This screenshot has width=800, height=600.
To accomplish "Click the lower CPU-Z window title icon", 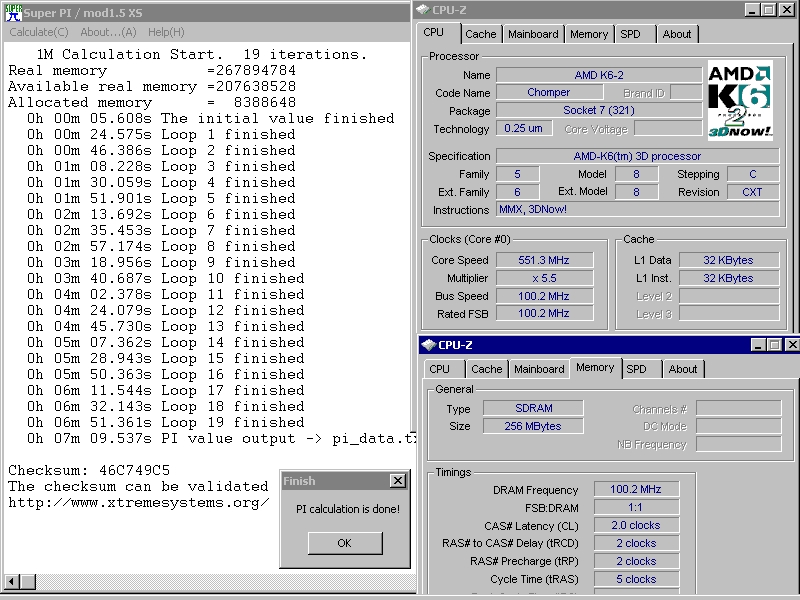I will pyautogui.click(x=428, y=345).
